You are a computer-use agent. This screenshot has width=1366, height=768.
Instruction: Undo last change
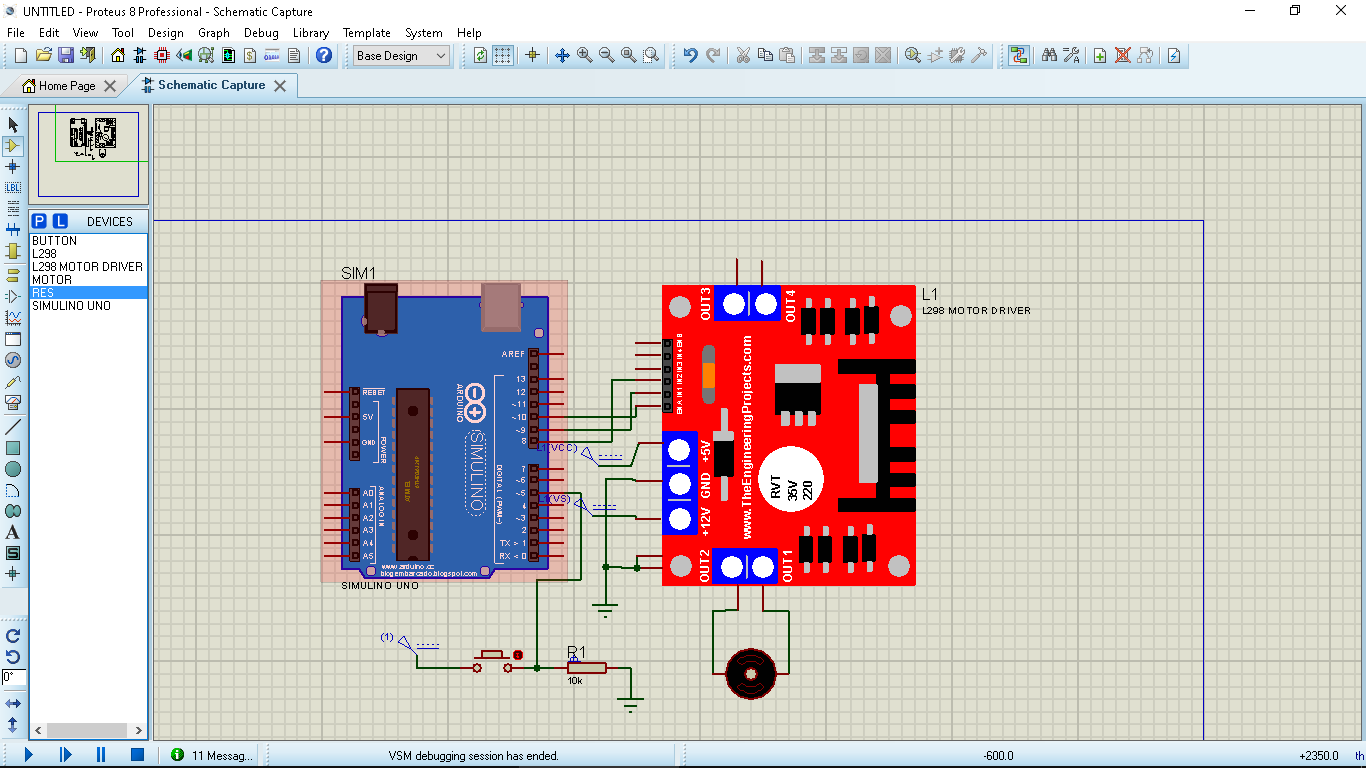690,55
